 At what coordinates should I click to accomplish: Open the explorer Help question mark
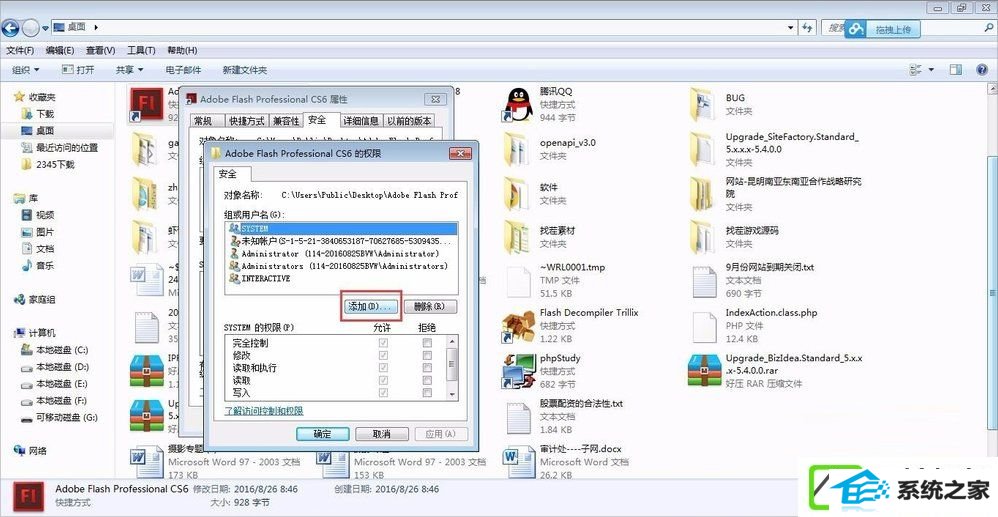click(982, 69)
